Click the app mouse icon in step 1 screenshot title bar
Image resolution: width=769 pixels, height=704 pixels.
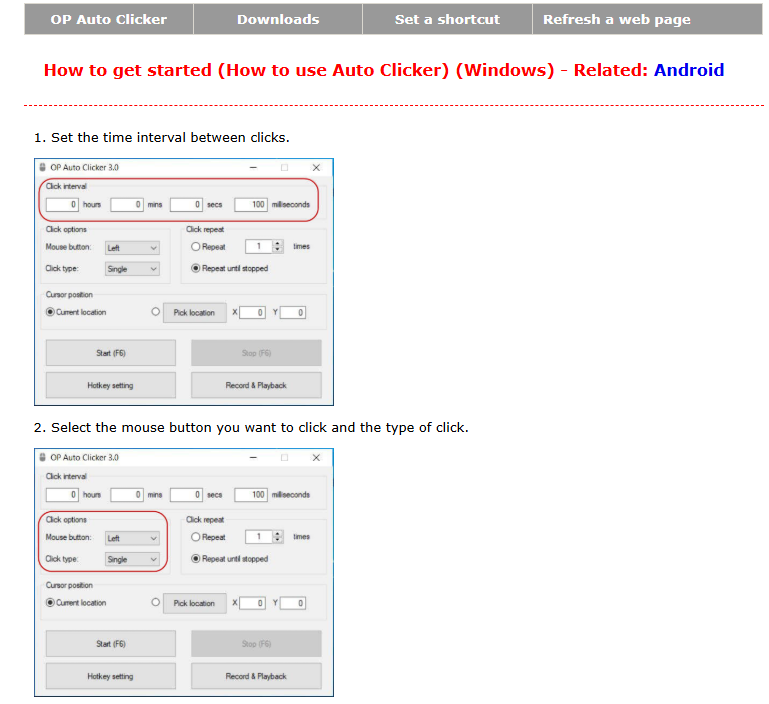(x=43, y=167)
